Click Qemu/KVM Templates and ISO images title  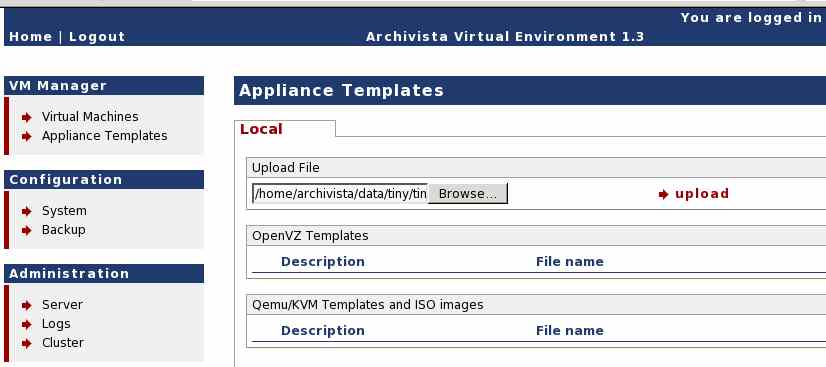(367, 304)
